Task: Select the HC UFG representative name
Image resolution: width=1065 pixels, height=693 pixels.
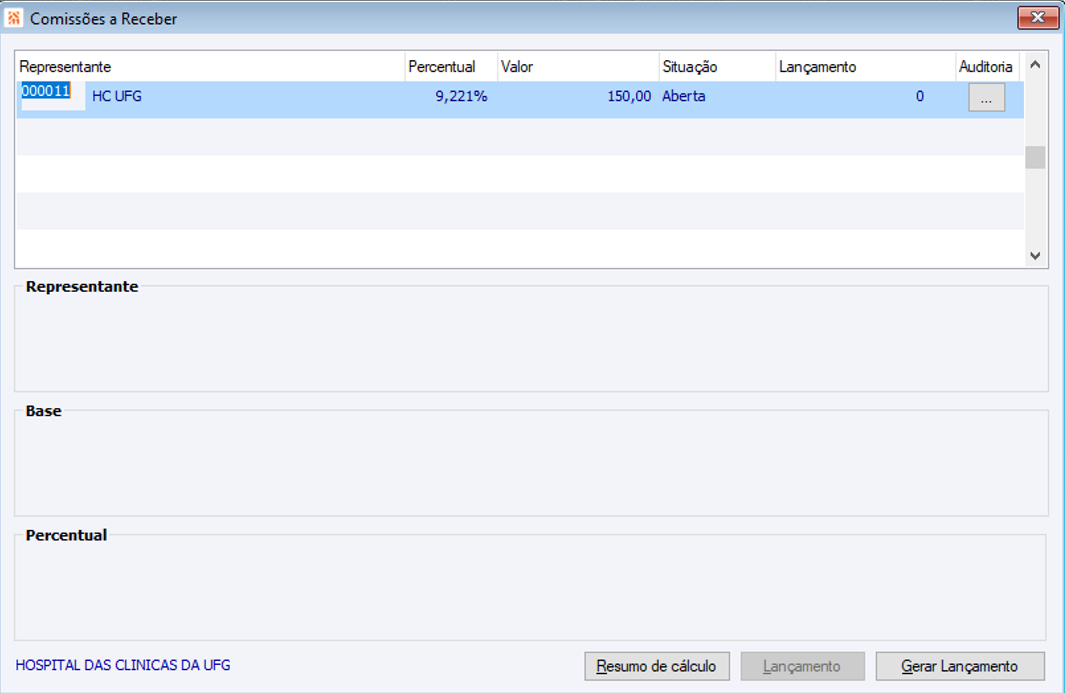Action: click(x=117, y=96)
